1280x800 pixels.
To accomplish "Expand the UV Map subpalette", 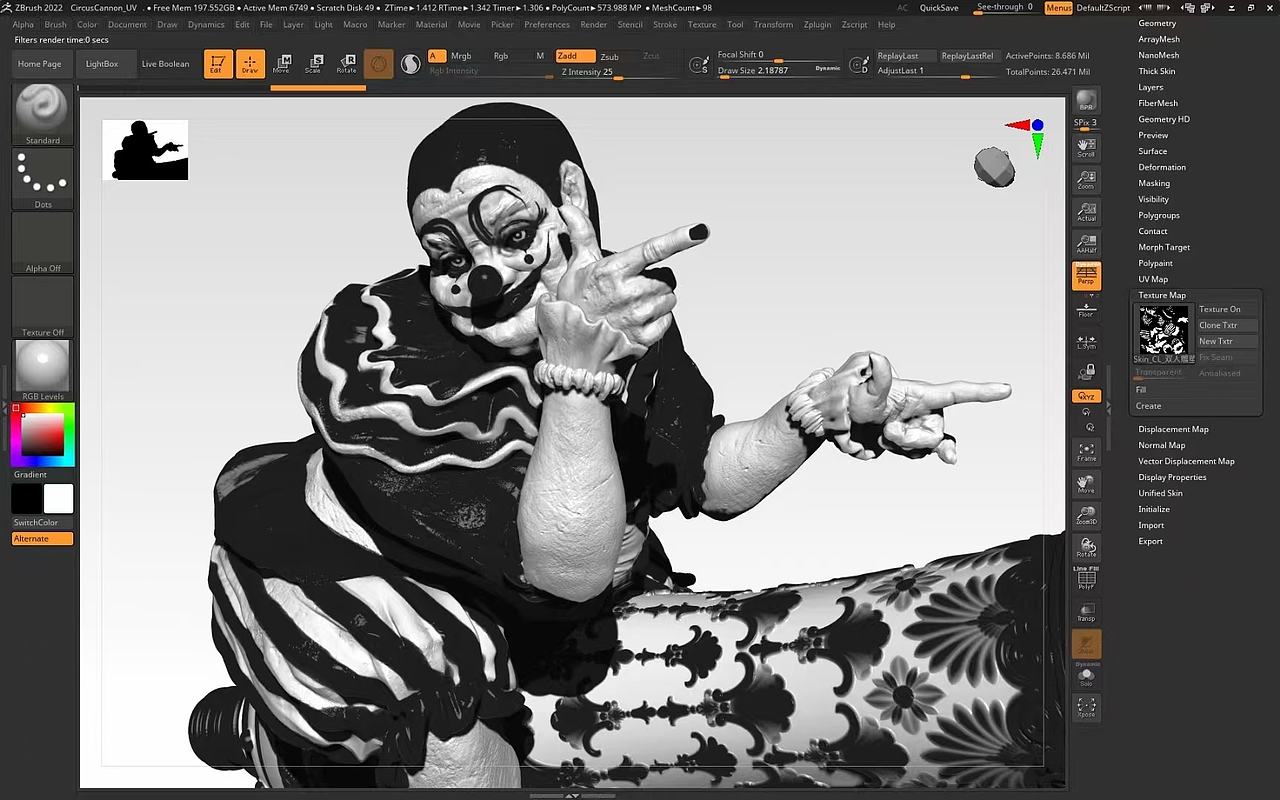I will 1153,279.
